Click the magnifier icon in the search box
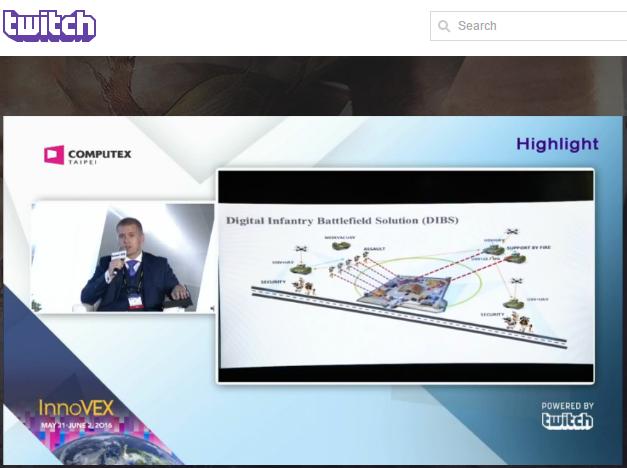627x468 pixels. [x=444, y=26]
